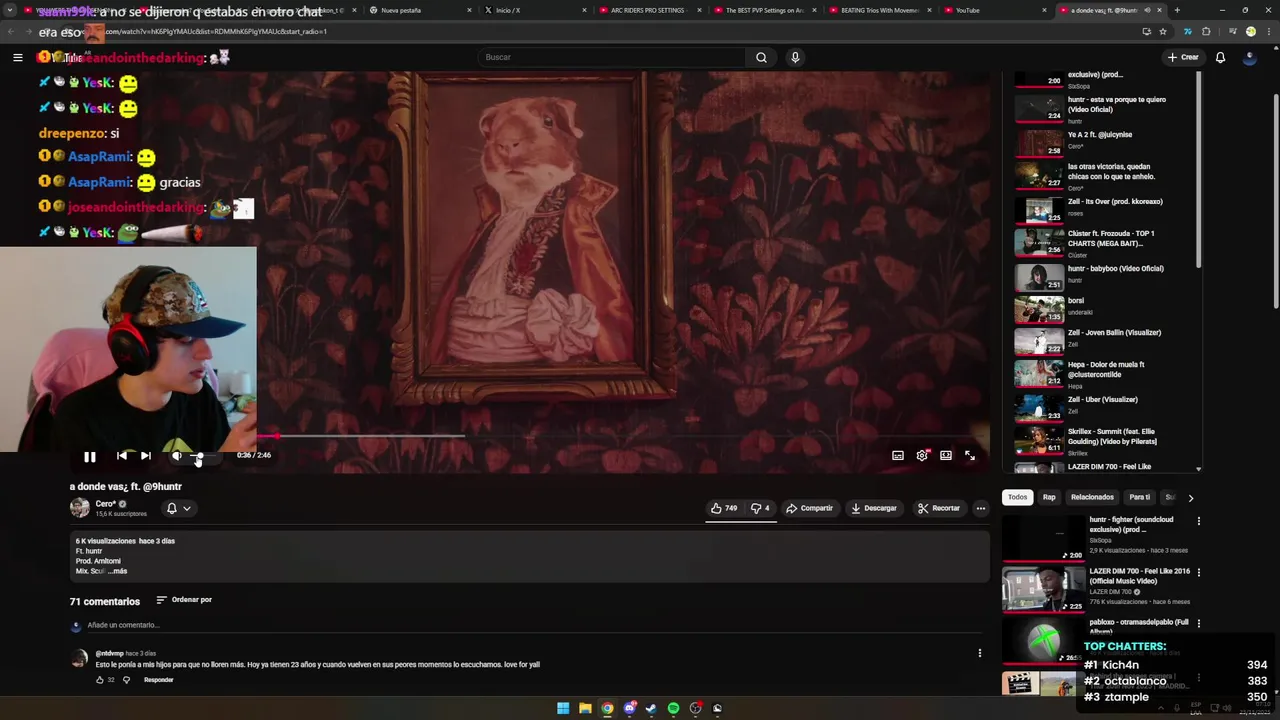Dislike the @ntdvmp comment
Image resolution: width=1280 pixels, height=720 pixels.
126,680
